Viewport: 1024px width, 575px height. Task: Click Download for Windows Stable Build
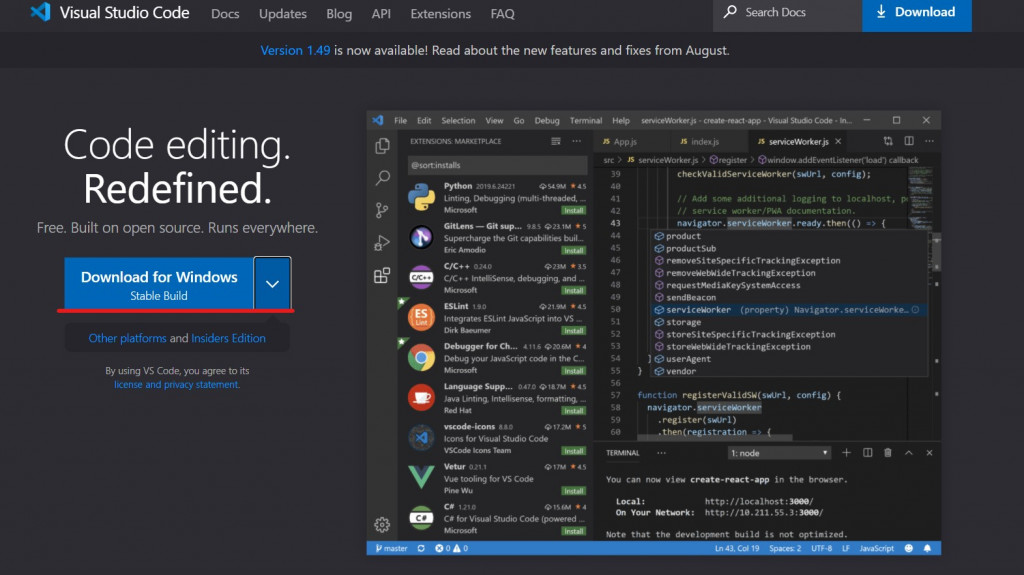coord(159,283)
